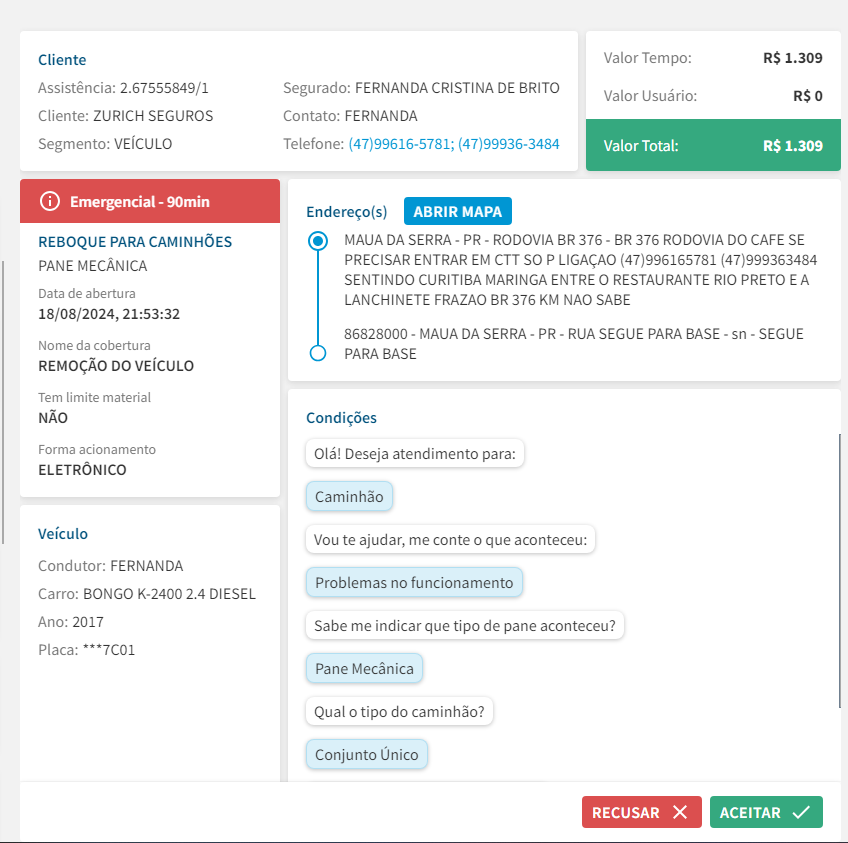Select the Pane Mecânica chip
The height and width of the screenshot is (843, 848).
point(365,668)
